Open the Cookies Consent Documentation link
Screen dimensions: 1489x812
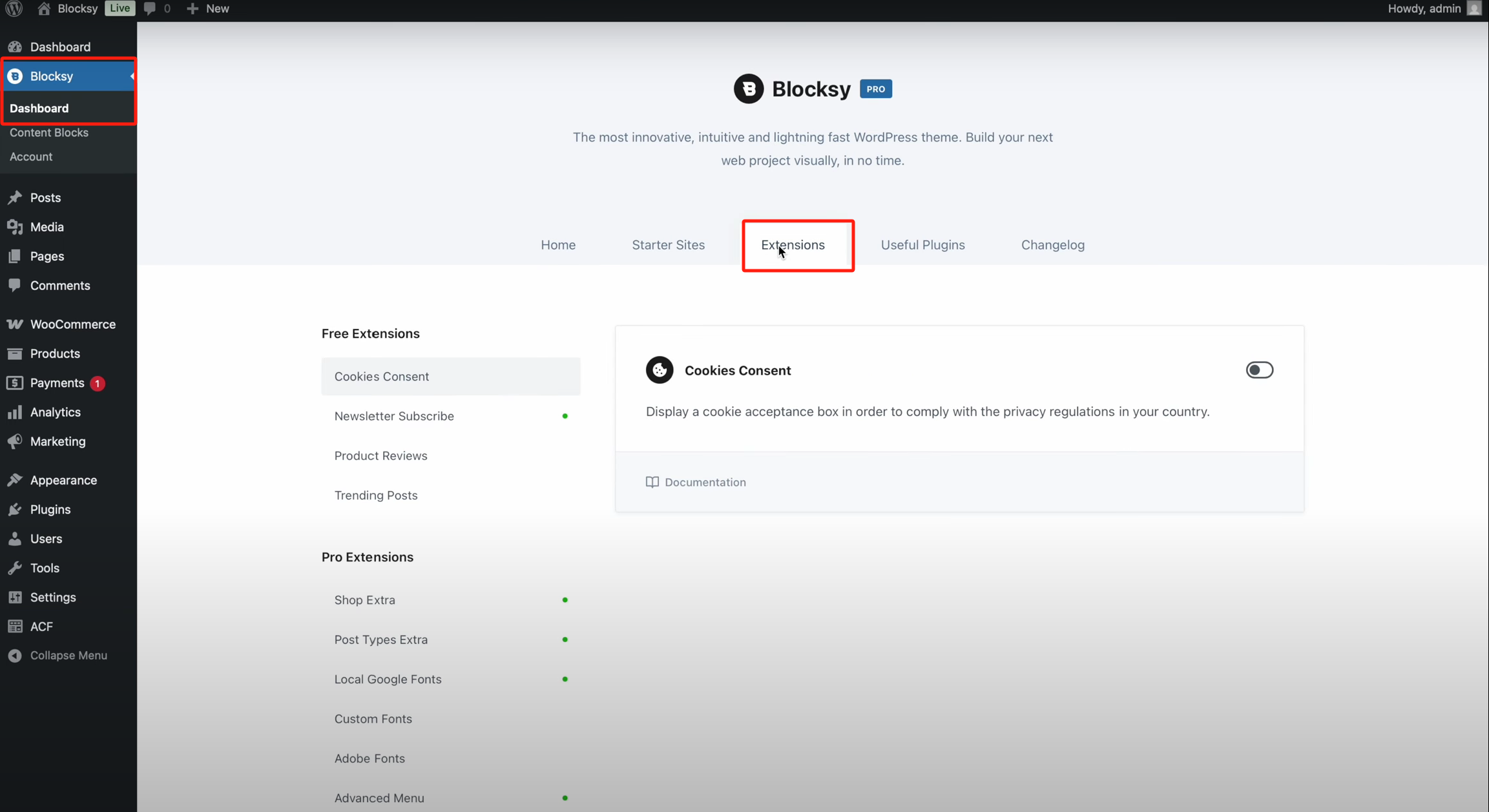[696, 482]
